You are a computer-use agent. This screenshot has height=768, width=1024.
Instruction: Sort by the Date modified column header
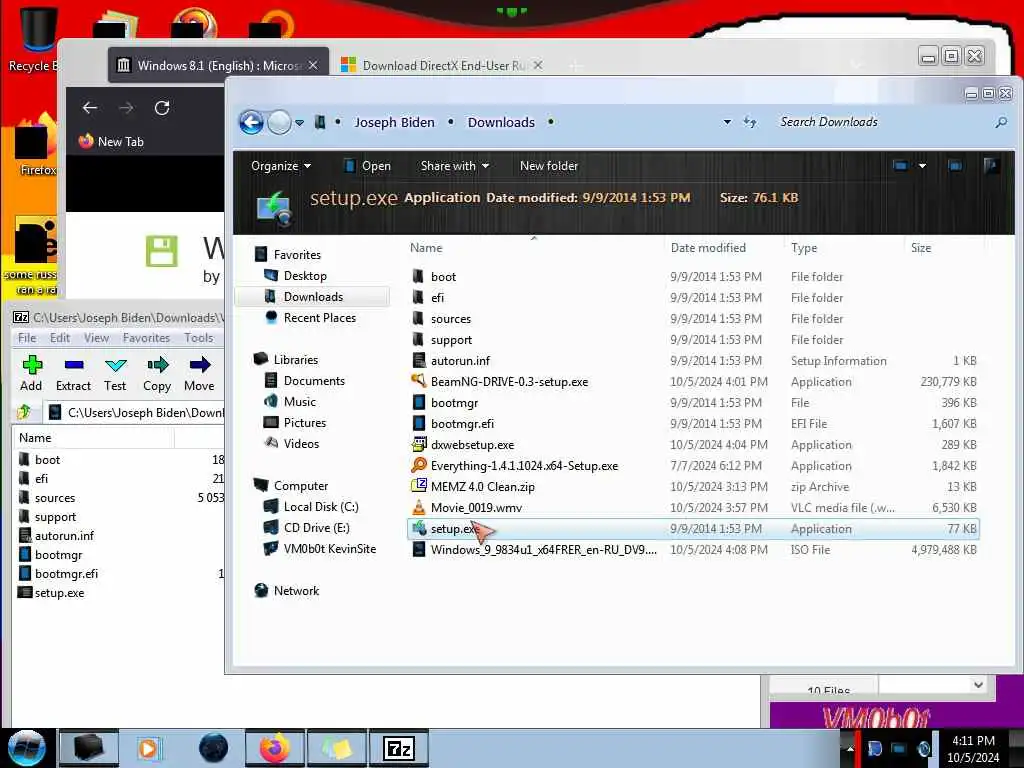point(708,248)
